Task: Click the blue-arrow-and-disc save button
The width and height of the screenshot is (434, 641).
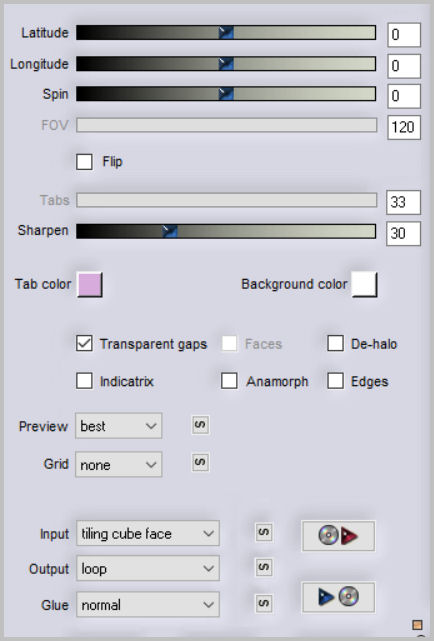Action: click(x=338, y=597)
